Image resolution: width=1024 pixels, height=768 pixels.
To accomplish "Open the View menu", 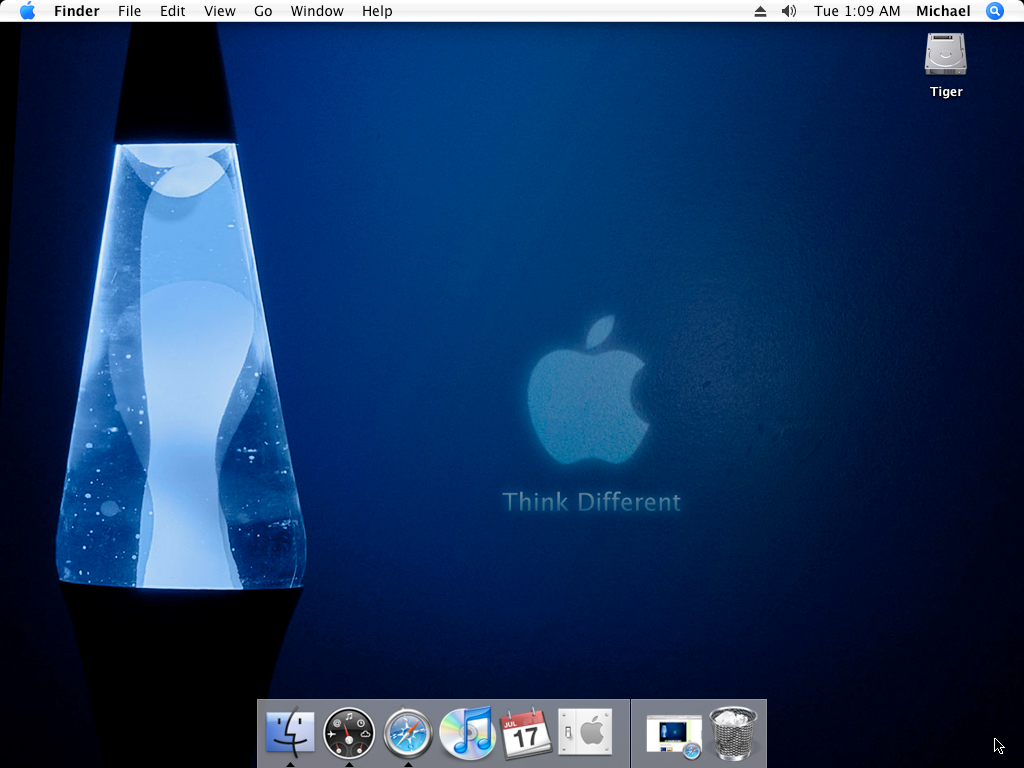I will click(219, 11).
